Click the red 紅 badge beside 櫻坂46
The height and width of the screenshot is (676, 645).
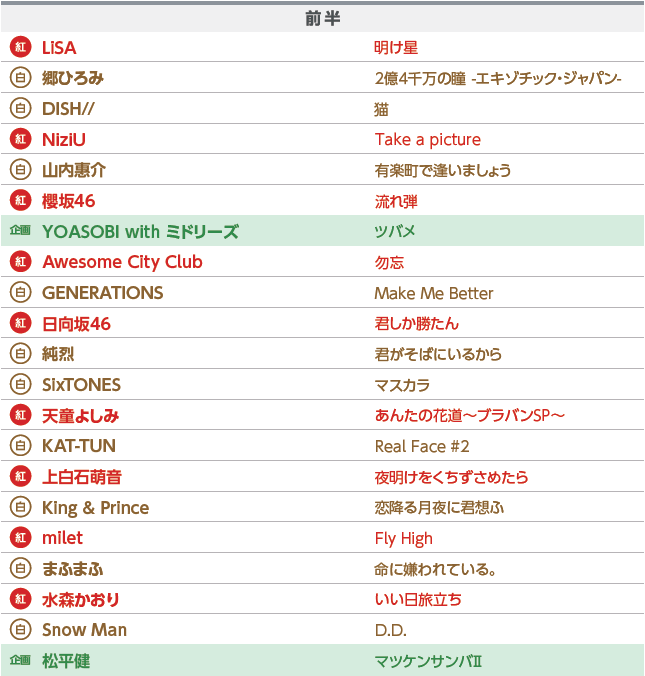pos(20,200)
